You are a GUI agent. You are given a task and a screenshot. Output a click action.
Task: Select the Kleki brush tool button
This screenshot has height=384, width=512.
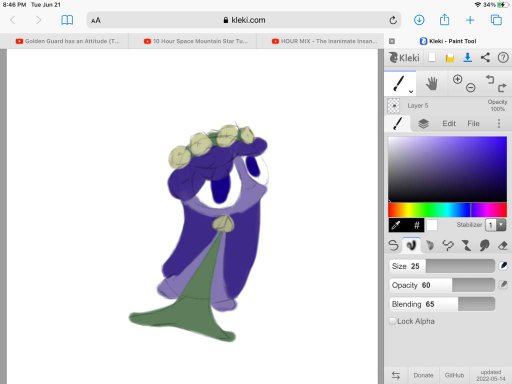coord(399,83)
